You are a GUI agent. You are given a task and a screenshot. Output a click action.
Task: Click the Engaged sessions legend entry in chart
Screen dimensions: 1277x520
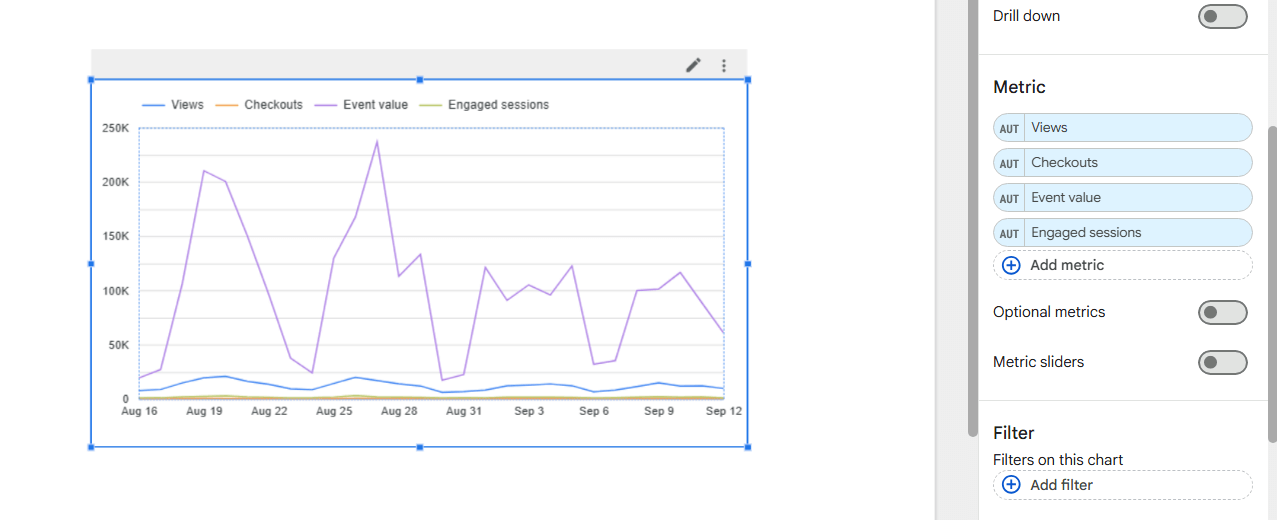tap(484, 105)
